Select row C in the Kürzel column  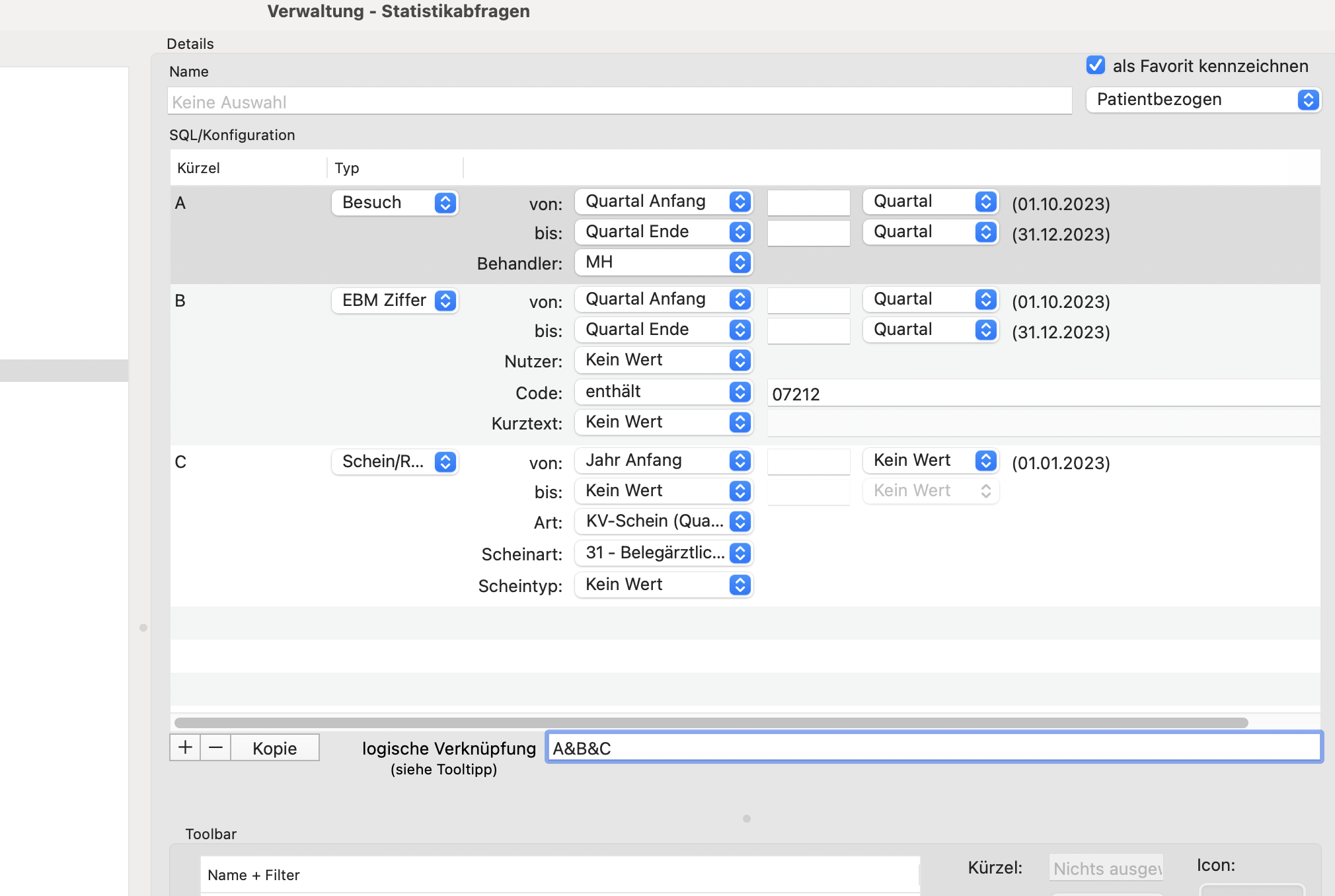pos(180,462)
